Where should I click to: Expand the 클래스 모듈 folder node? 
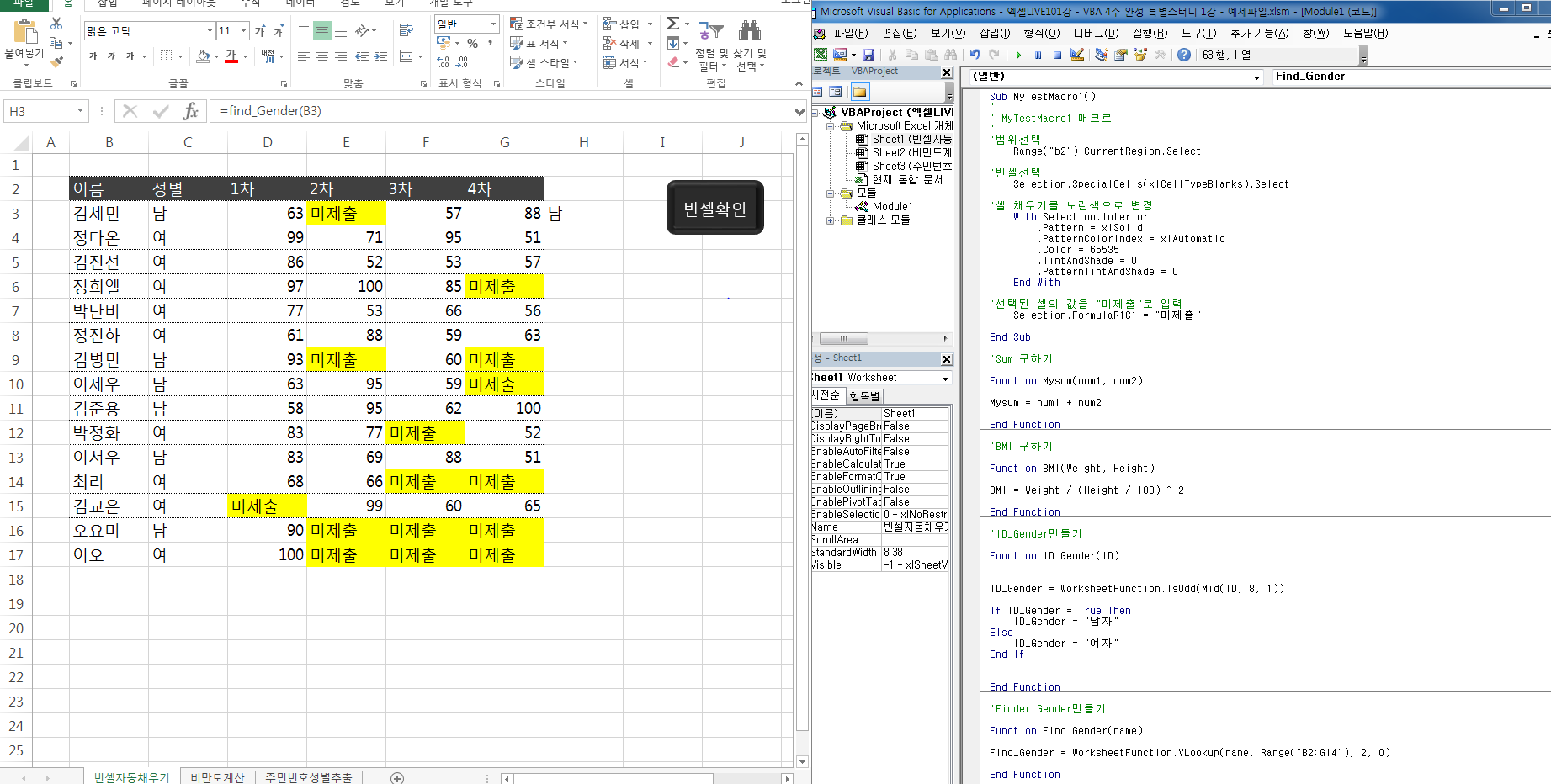coord(831,220)
